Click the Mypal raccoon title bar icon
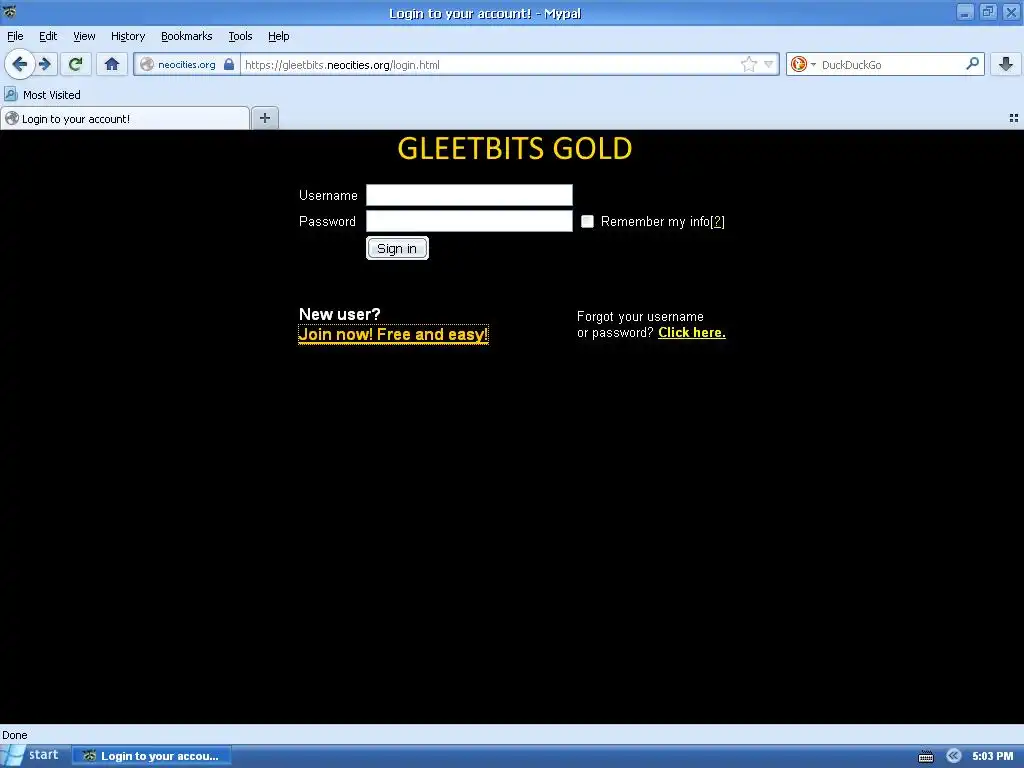Screen dimensions: 1024x768 (x=9, y=11)
